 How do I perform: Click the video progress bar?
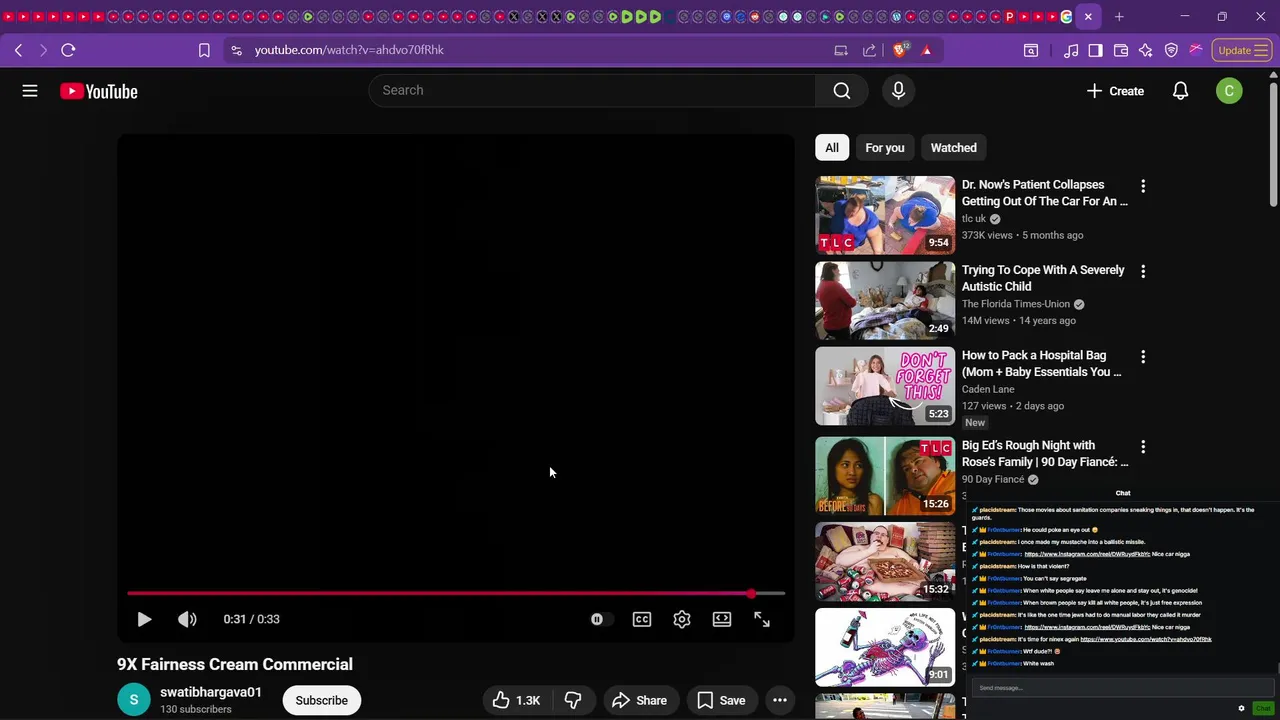(456, 594)
